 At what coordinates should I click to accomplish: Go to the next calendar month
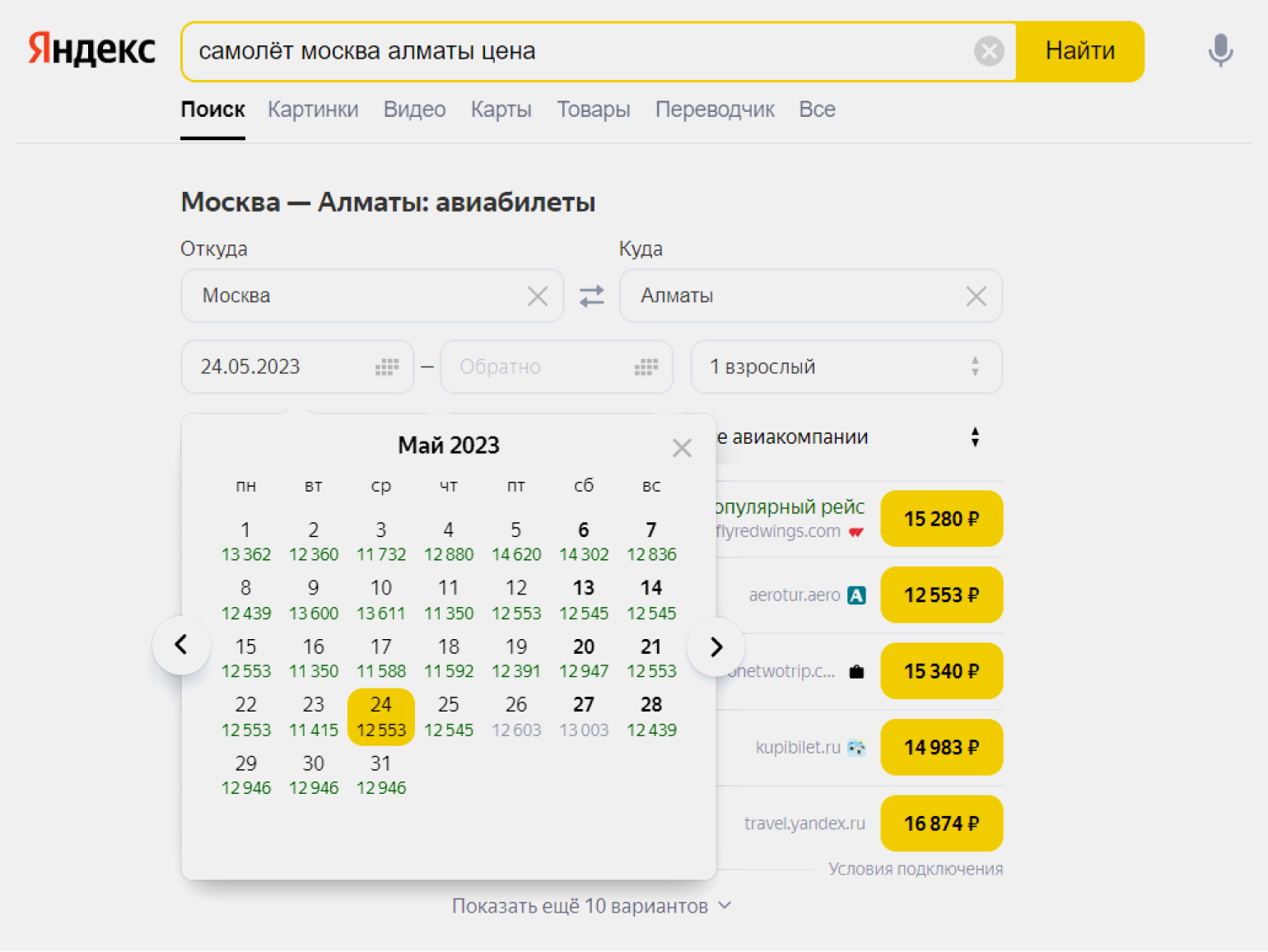point(716,646)
